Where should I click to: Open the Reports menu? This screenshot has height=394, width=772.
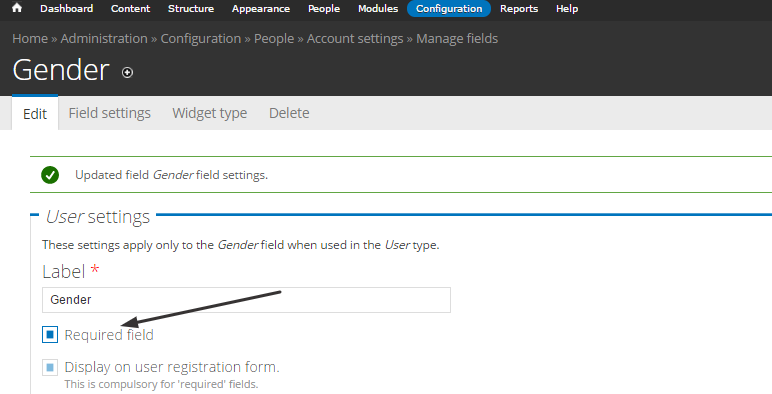point(519,8)
